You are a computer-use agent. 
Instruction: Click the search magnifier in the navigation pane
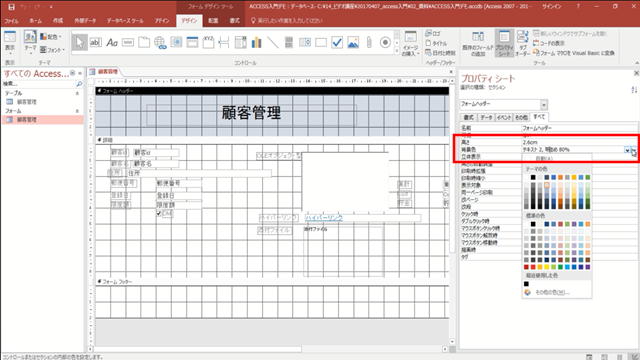click(79, 84)
